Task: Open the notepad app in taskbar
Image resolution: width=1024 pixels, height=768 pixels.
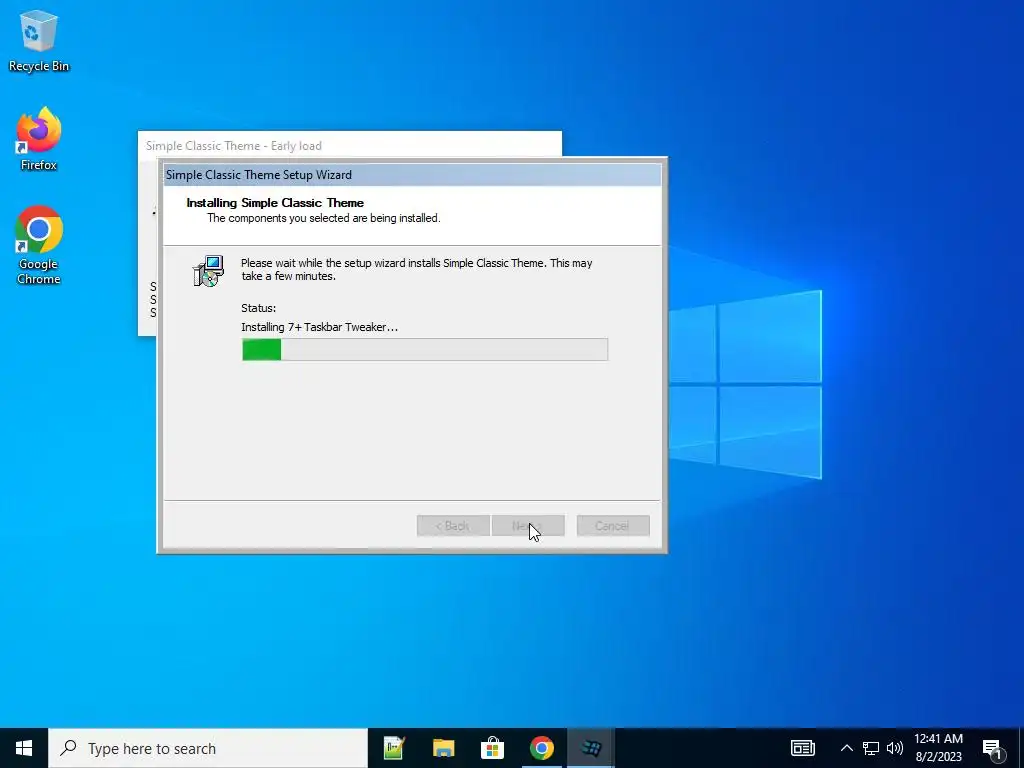Action: (x=394, y=748)
